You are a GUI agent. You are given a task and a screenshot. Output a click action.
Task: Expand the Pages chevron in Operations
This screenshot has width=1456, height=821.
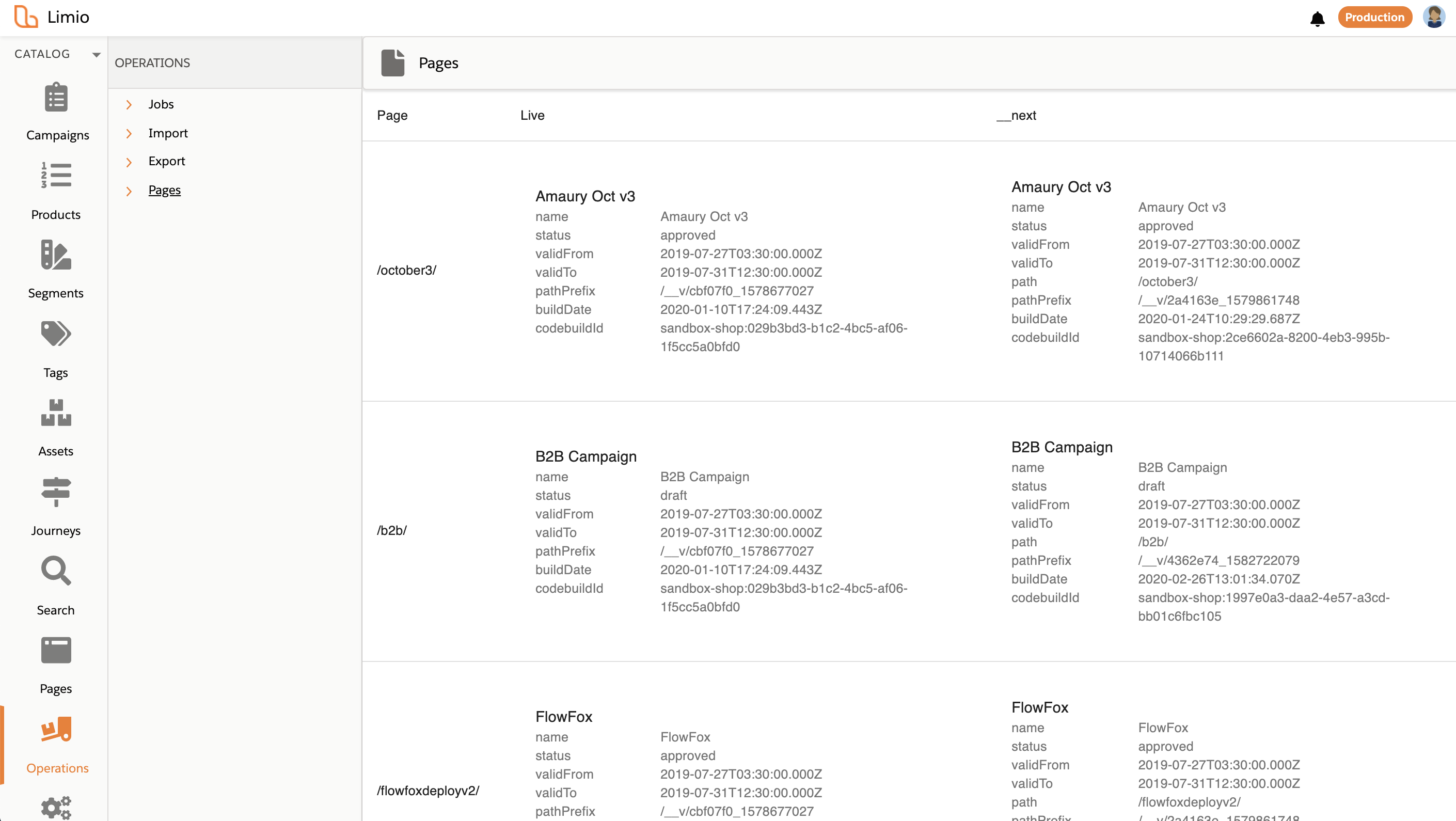point(129,191)
